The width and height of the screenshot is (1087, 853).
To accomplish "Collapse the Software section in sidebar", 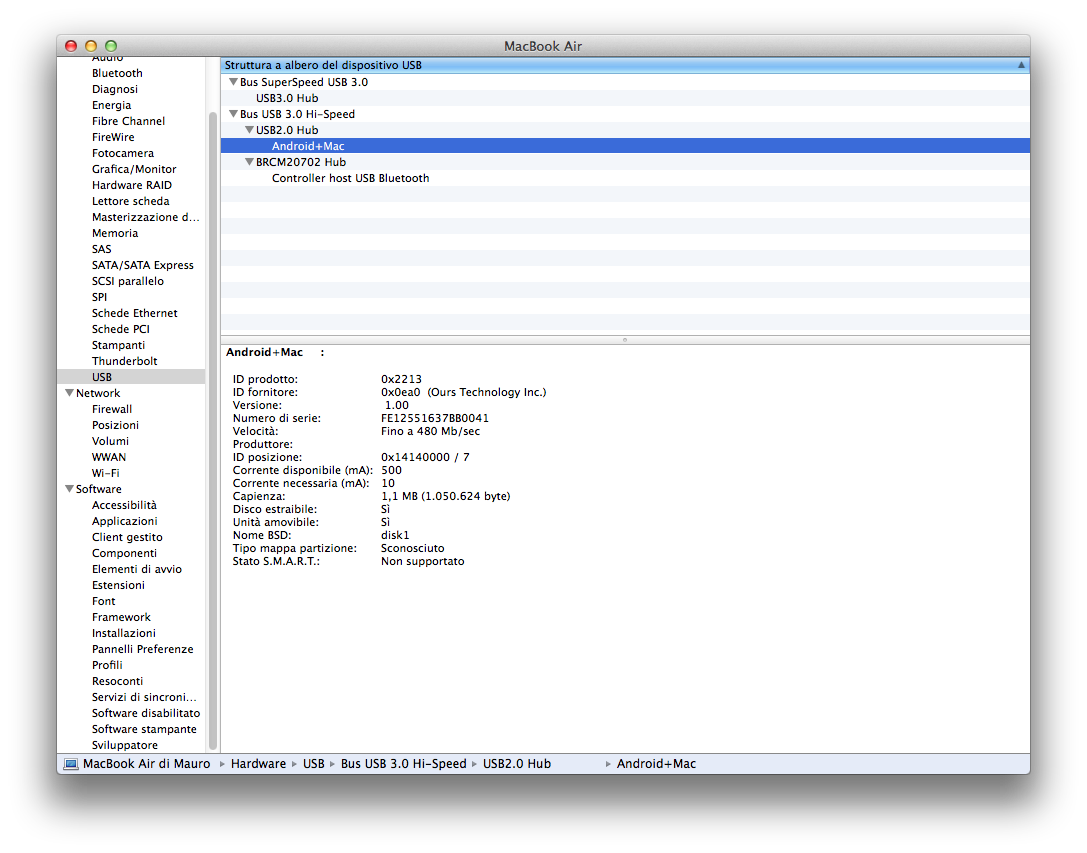I will [69, 489].
